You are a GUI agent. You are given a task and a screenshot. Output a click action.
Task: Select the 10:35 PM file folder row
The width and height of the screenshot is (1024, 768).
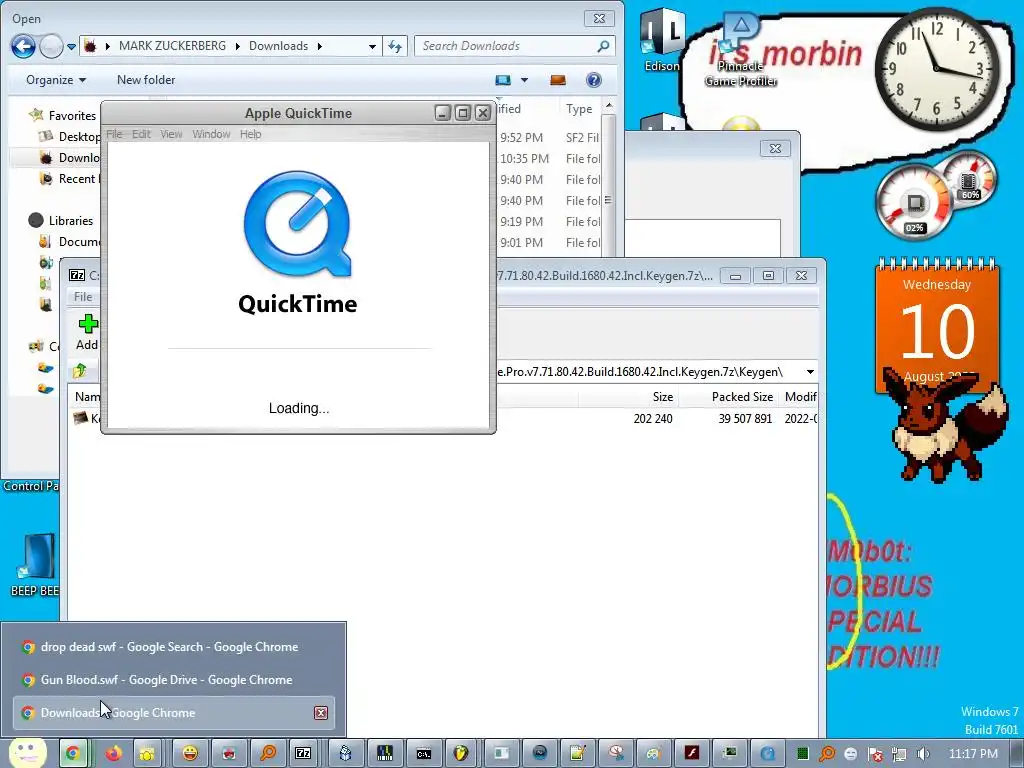click(x=549, y=159)
